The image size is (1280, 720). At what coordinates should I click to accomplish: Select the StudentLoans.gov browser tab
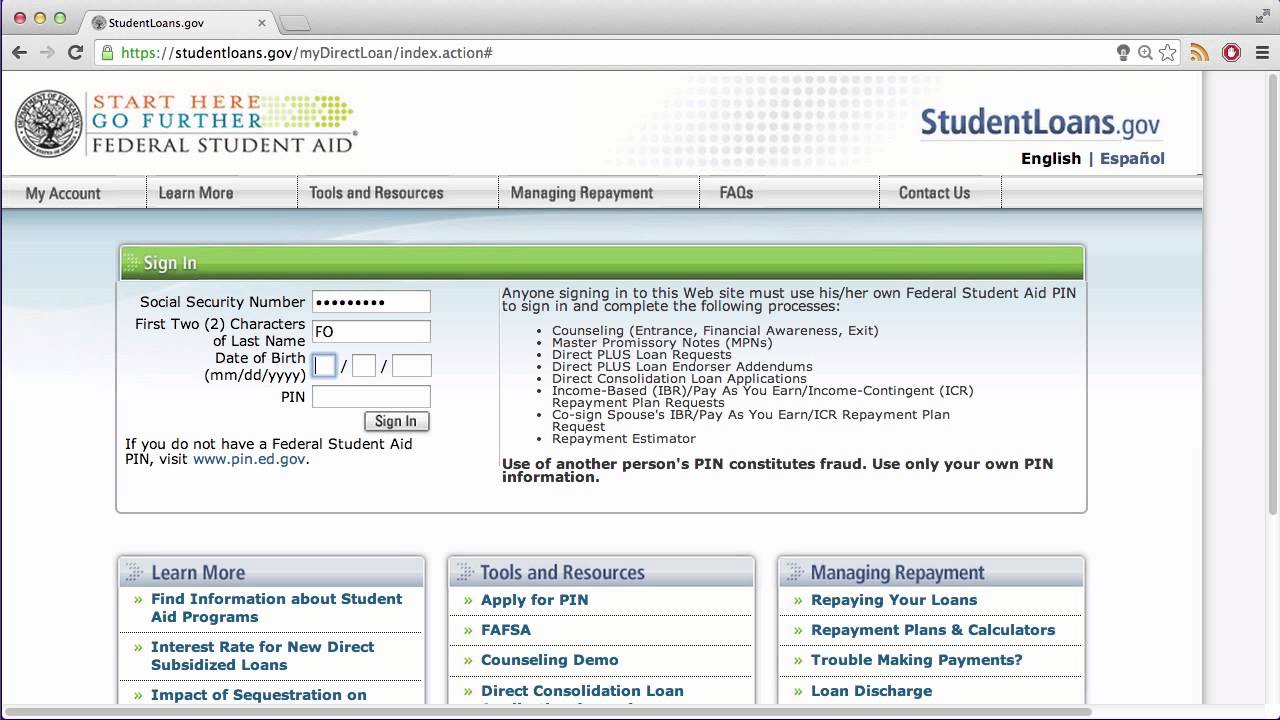(178, 22)
